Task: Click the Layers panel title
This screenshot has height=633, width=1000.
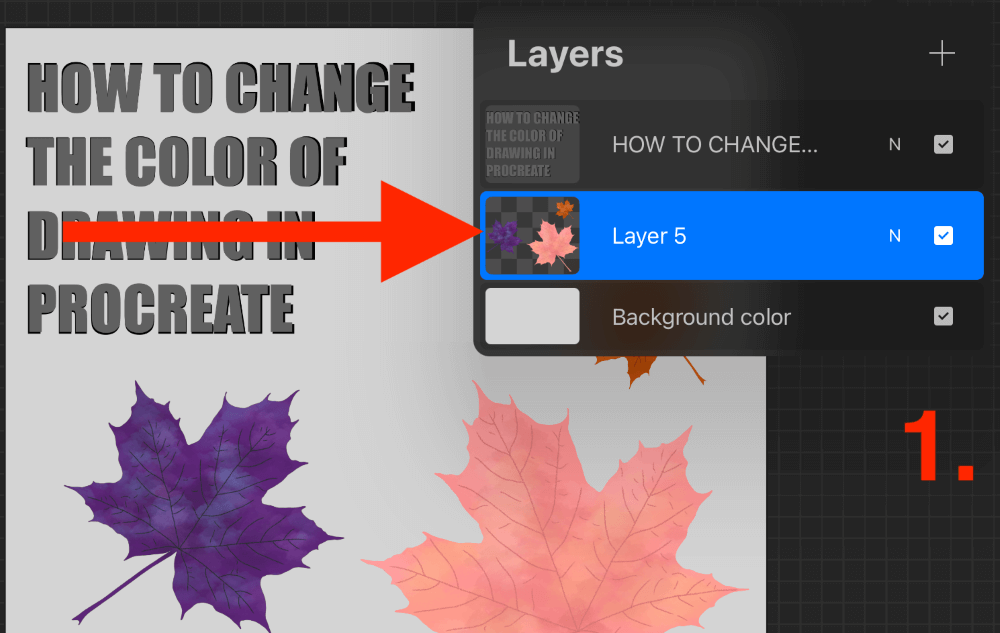Action: coord(565,54)
